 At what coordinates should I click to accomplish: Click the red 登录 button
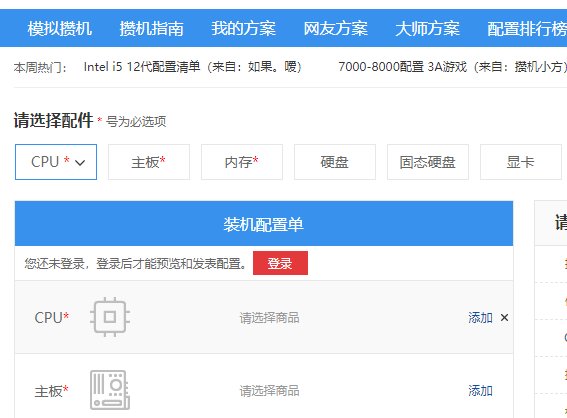pos(280,263)
